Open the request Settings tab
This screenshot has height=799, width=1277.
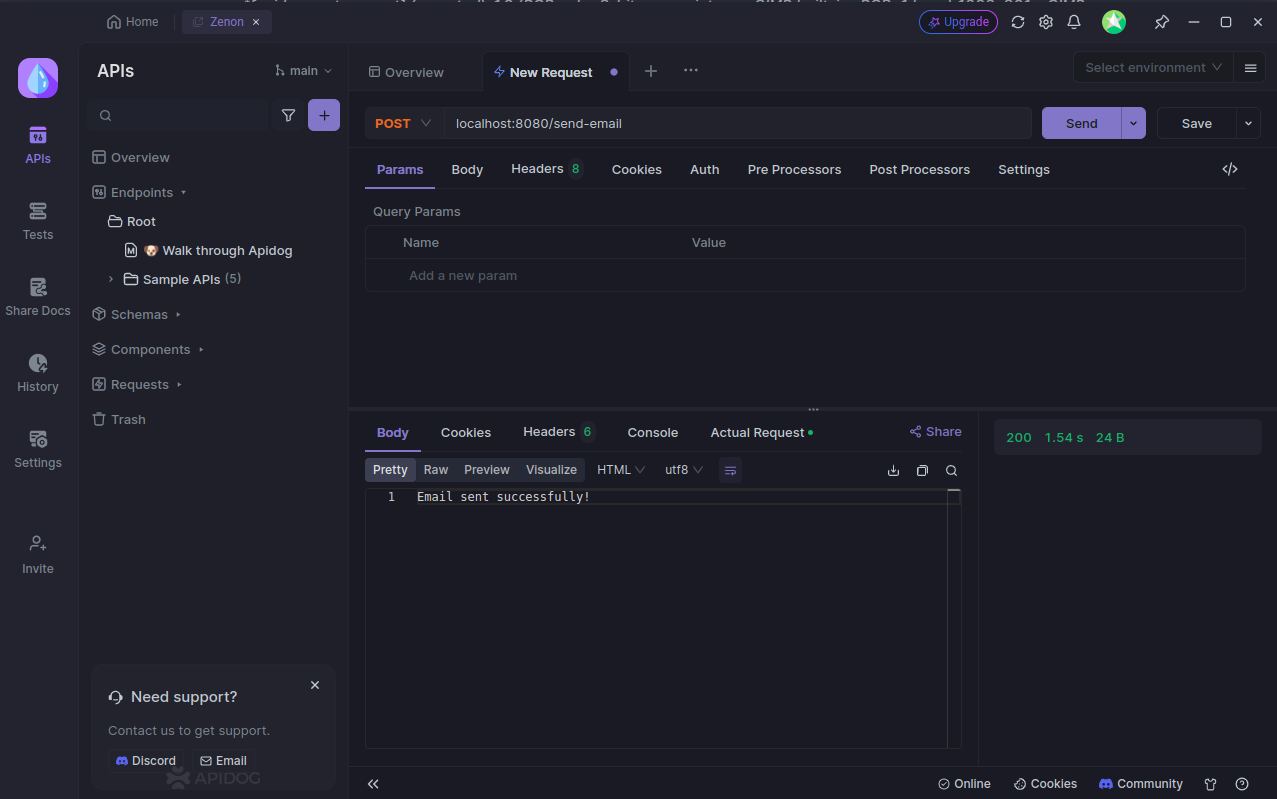[1024, 169]
